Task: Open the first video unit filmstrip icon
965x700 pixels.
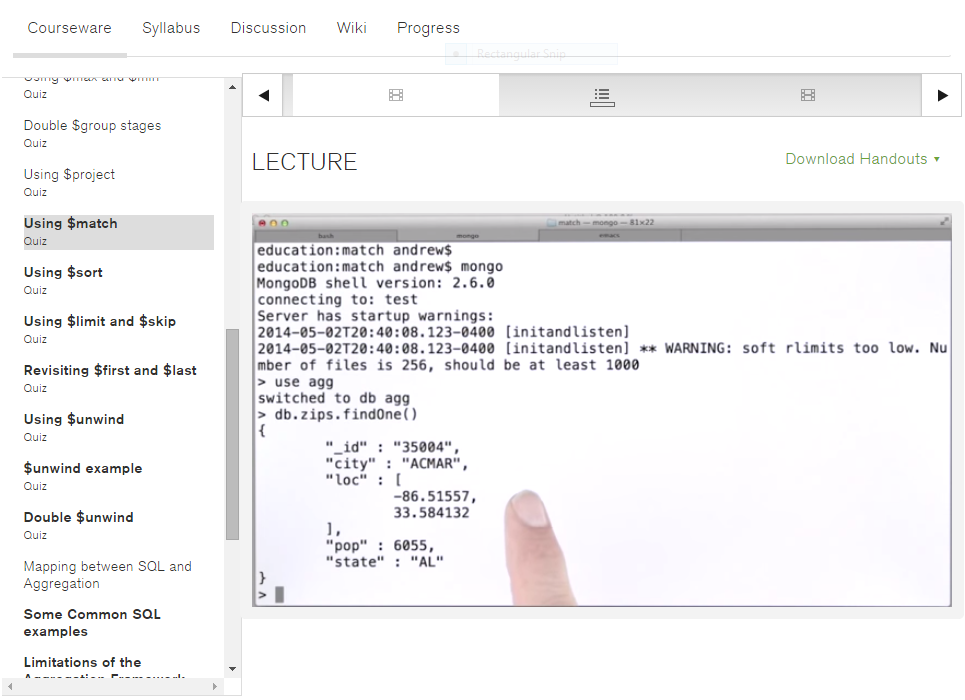Action: 396,95
